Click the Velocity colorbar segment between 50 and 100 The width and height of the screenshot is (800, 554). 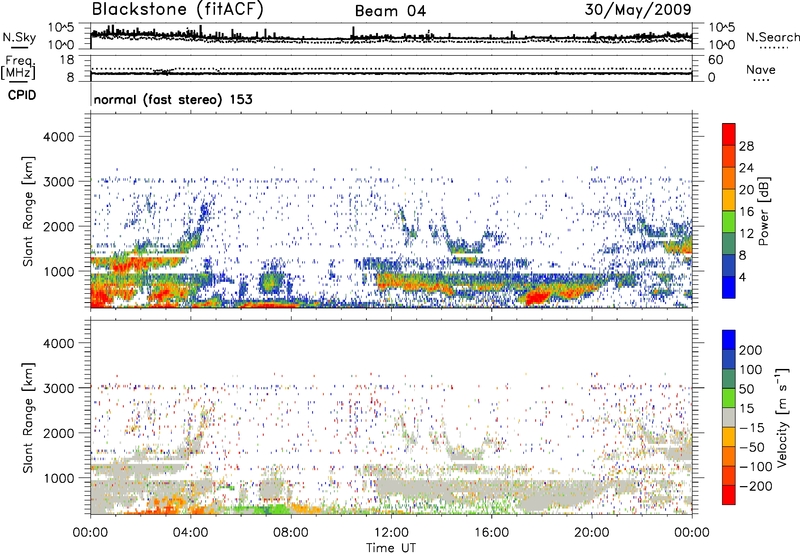point(729,379)
